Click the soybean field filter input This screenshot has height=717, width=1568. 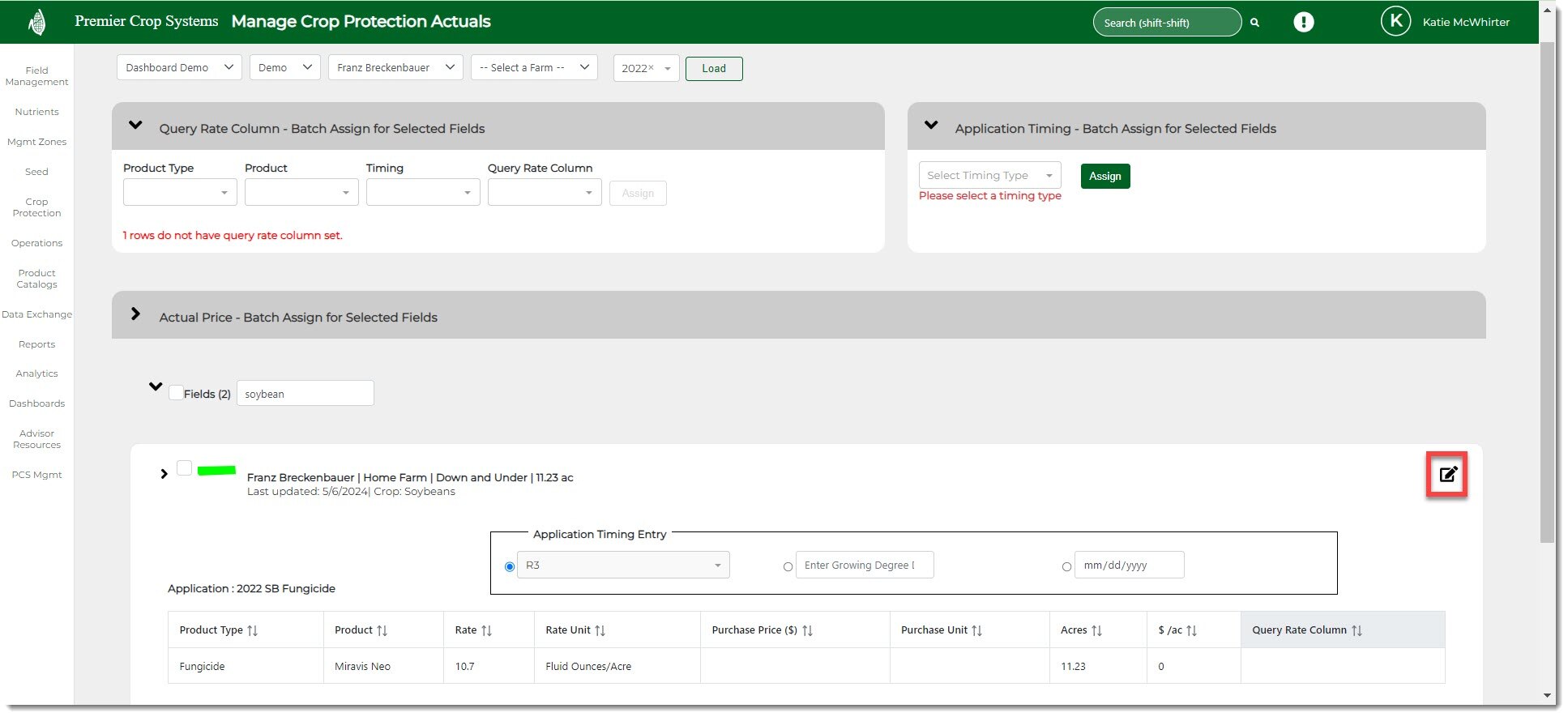(x=305, y=394)
